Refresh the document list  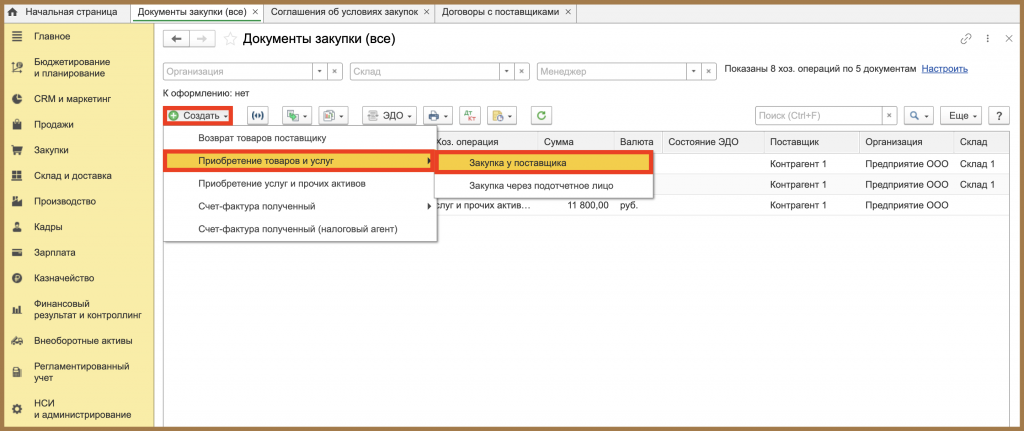[x=541, y=116]
